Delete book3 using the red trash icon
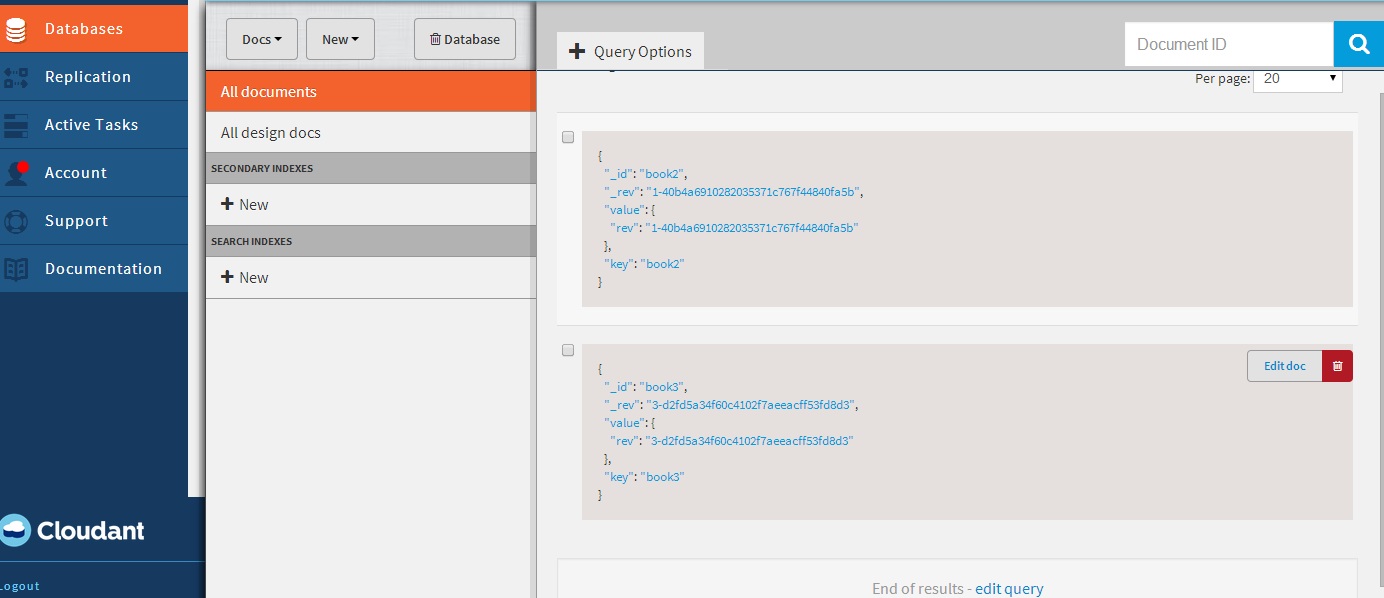Screen dimensions: 1384x598 1337,366
